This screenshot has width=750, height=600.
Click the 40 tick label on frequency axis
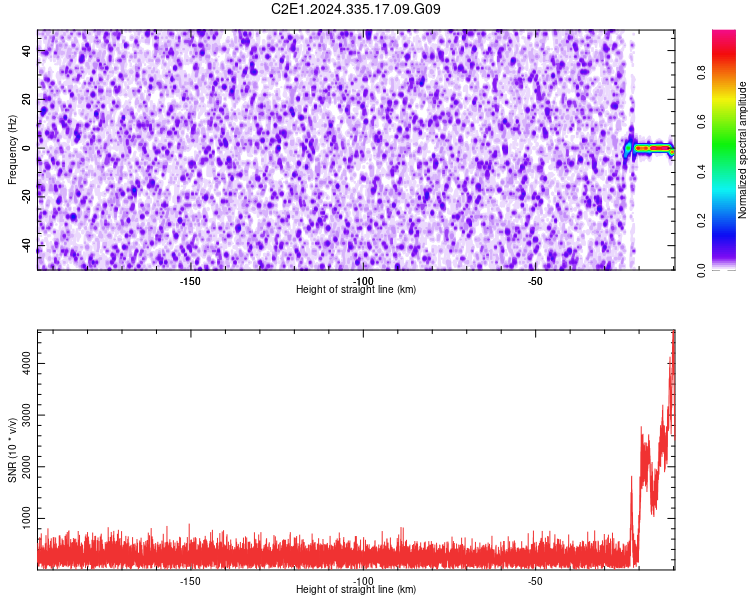27,51
